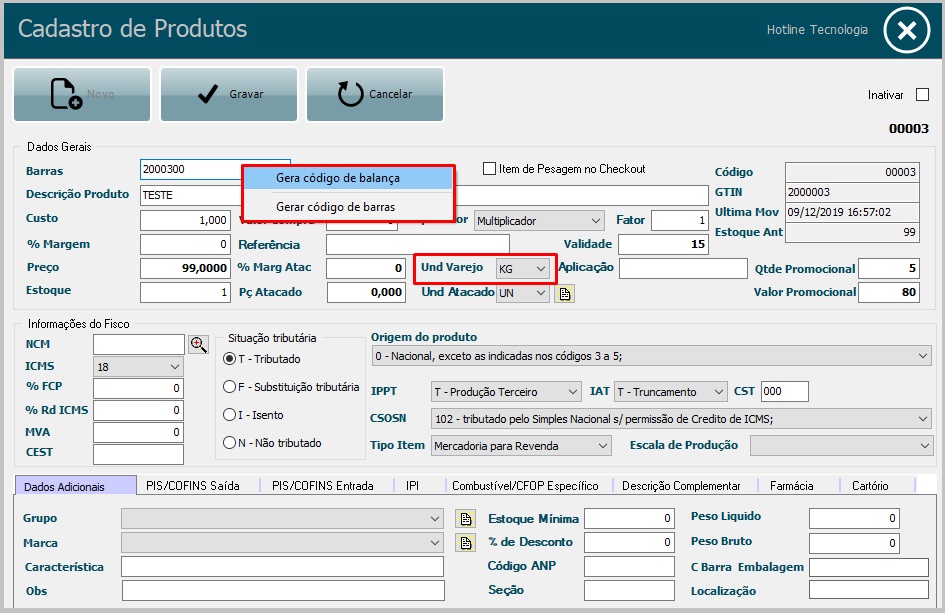945x613 pixels.
Task: Save the product with Gravar
Action: pyautogui.click(x=229, y=94)
